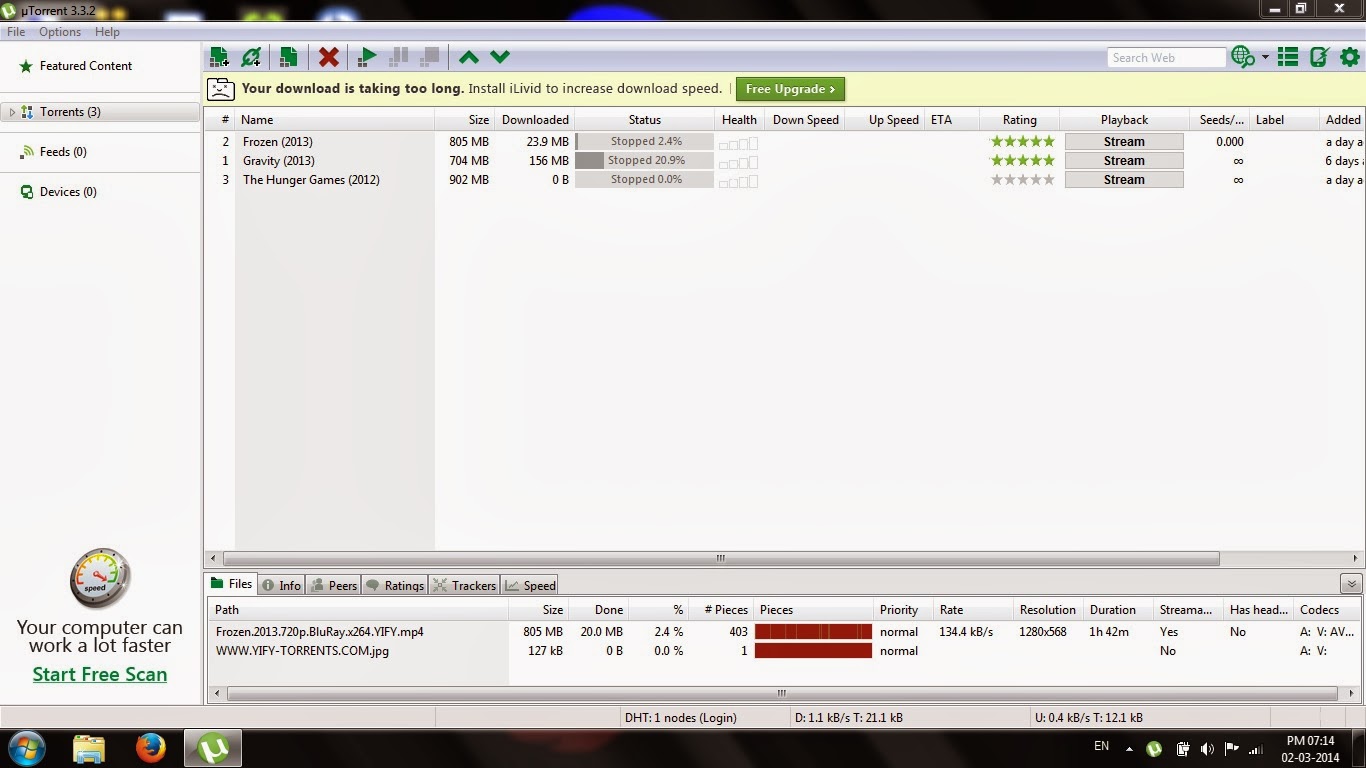Switch to the Info tab
Screen dimensions: 1366x768
[281, 586]
